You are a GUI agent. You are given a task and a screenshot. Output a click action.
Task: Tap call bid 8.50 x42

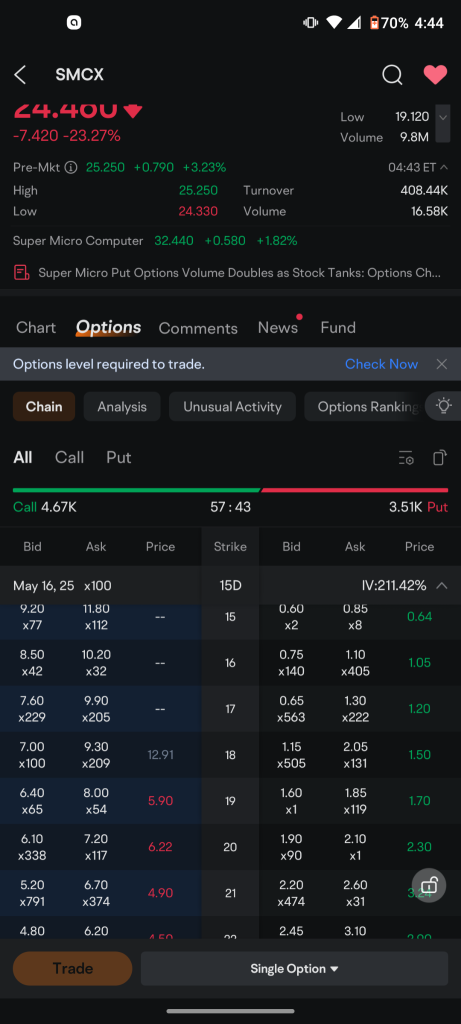[32, 662]
